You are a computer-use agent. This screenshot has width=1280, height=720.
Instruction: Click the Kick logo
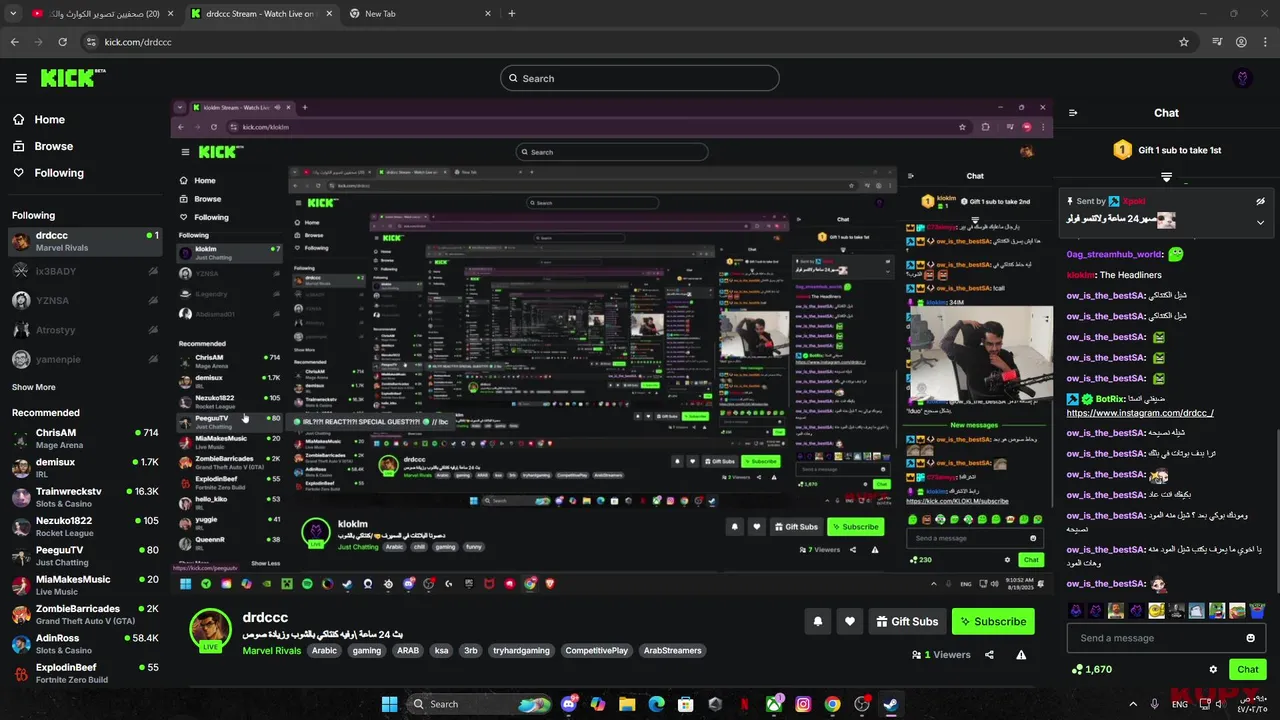73,78
